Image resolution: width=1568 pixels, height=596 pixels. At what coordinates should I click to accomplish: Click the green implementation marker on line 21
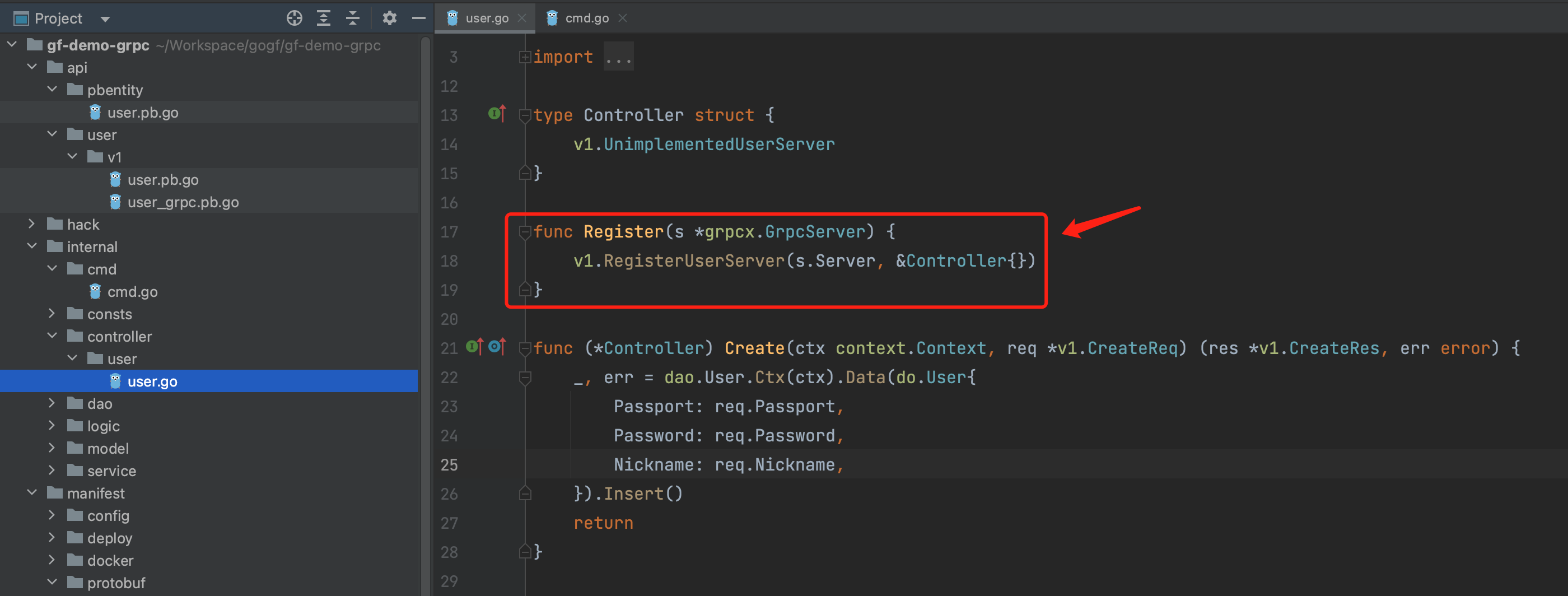point(474,347)
